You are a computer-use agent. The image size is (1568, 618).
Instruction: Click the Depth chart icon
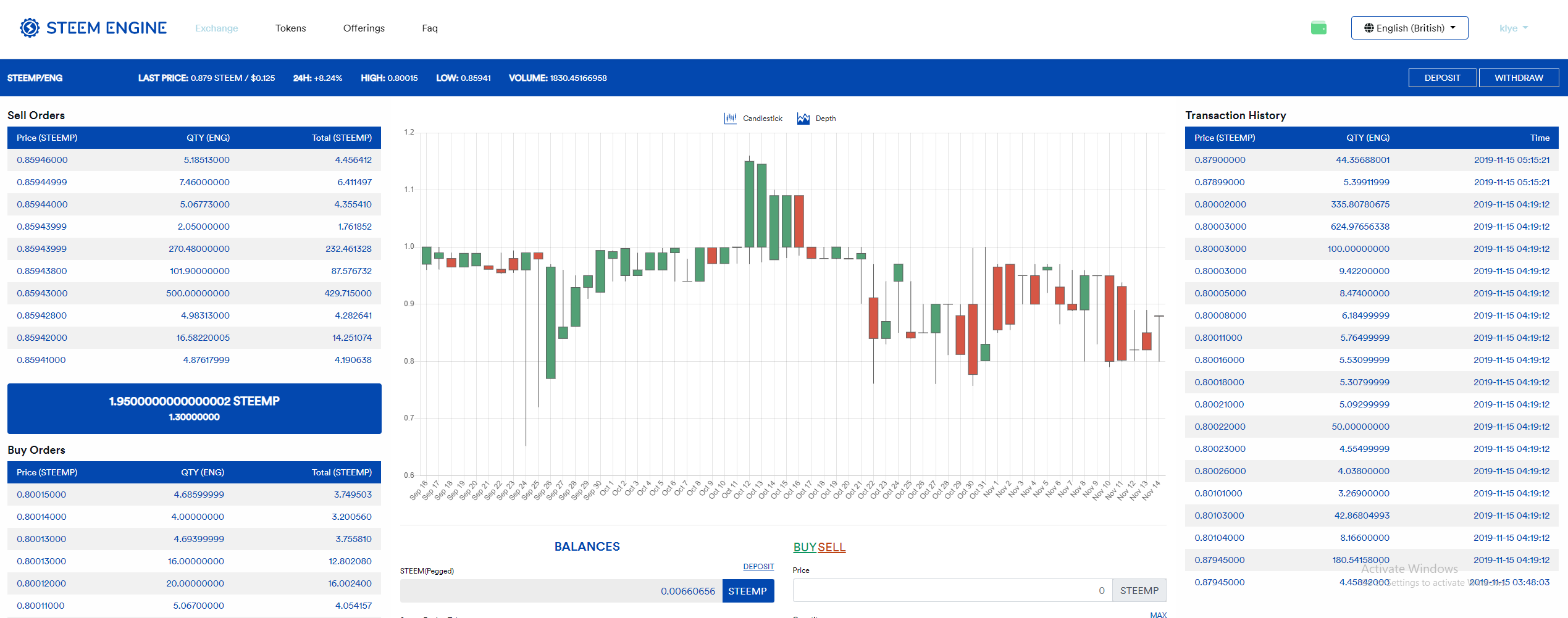pos(803,119)
